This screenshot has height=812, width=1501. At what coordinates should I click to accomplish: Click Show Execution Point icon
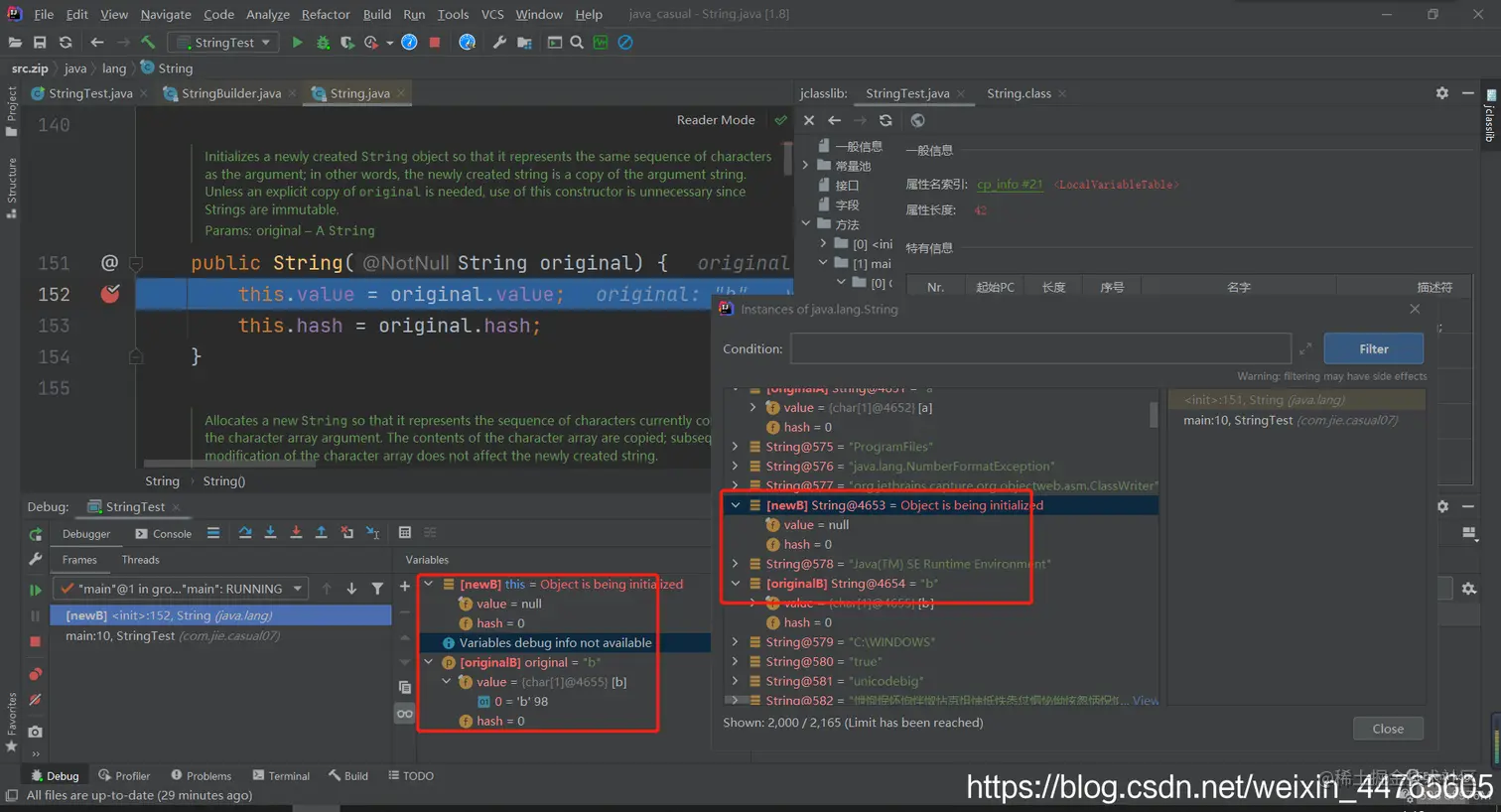coord(213,533)
